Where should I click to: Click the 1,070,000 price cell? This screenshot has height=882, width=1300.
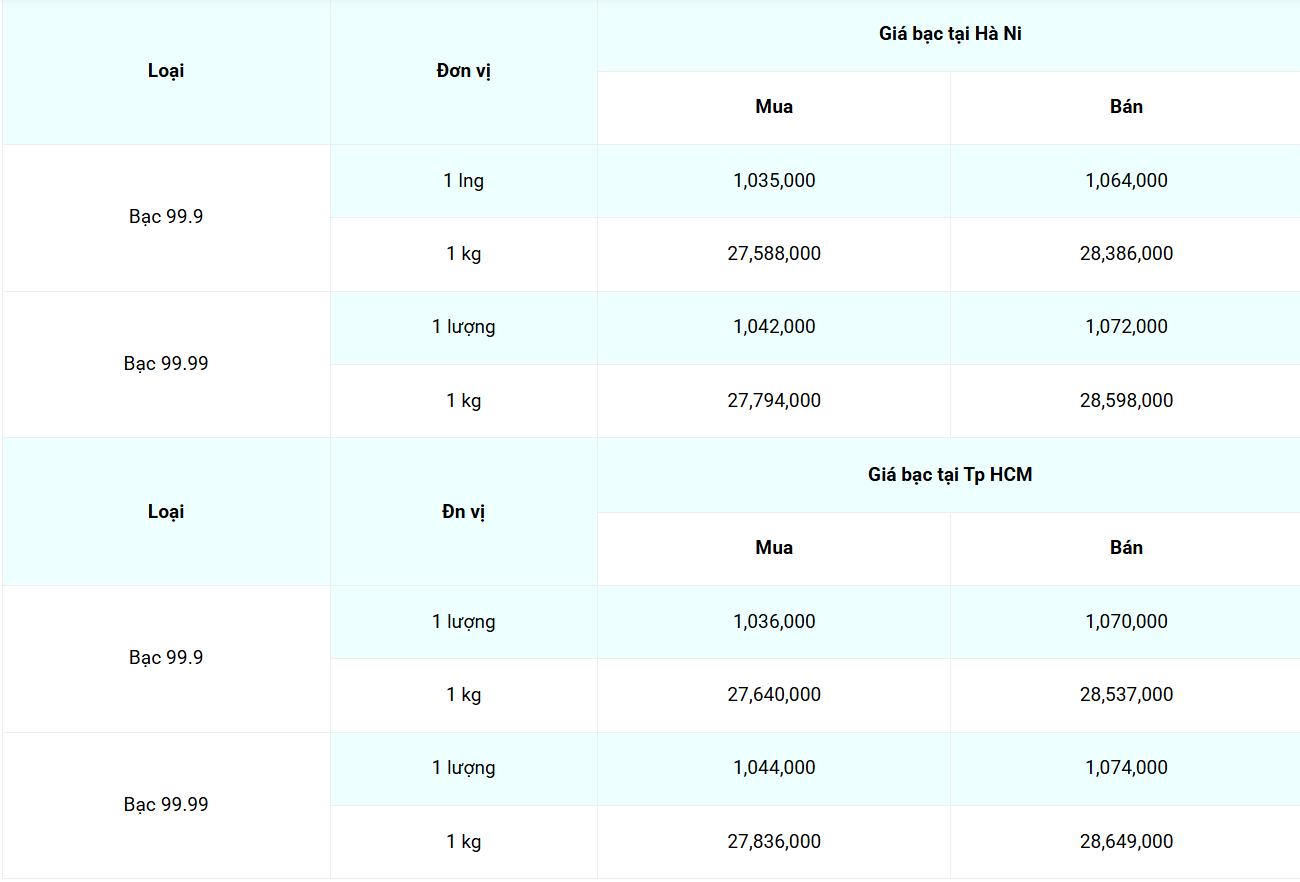pos(1126,622)
